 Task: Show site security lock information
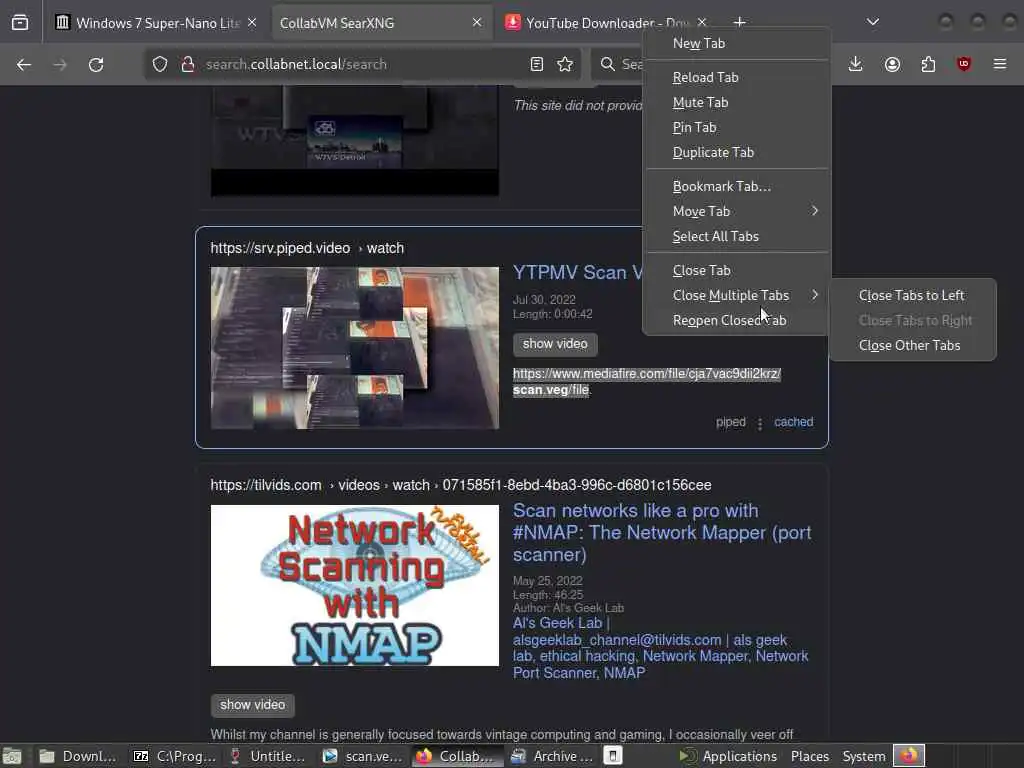188,64
